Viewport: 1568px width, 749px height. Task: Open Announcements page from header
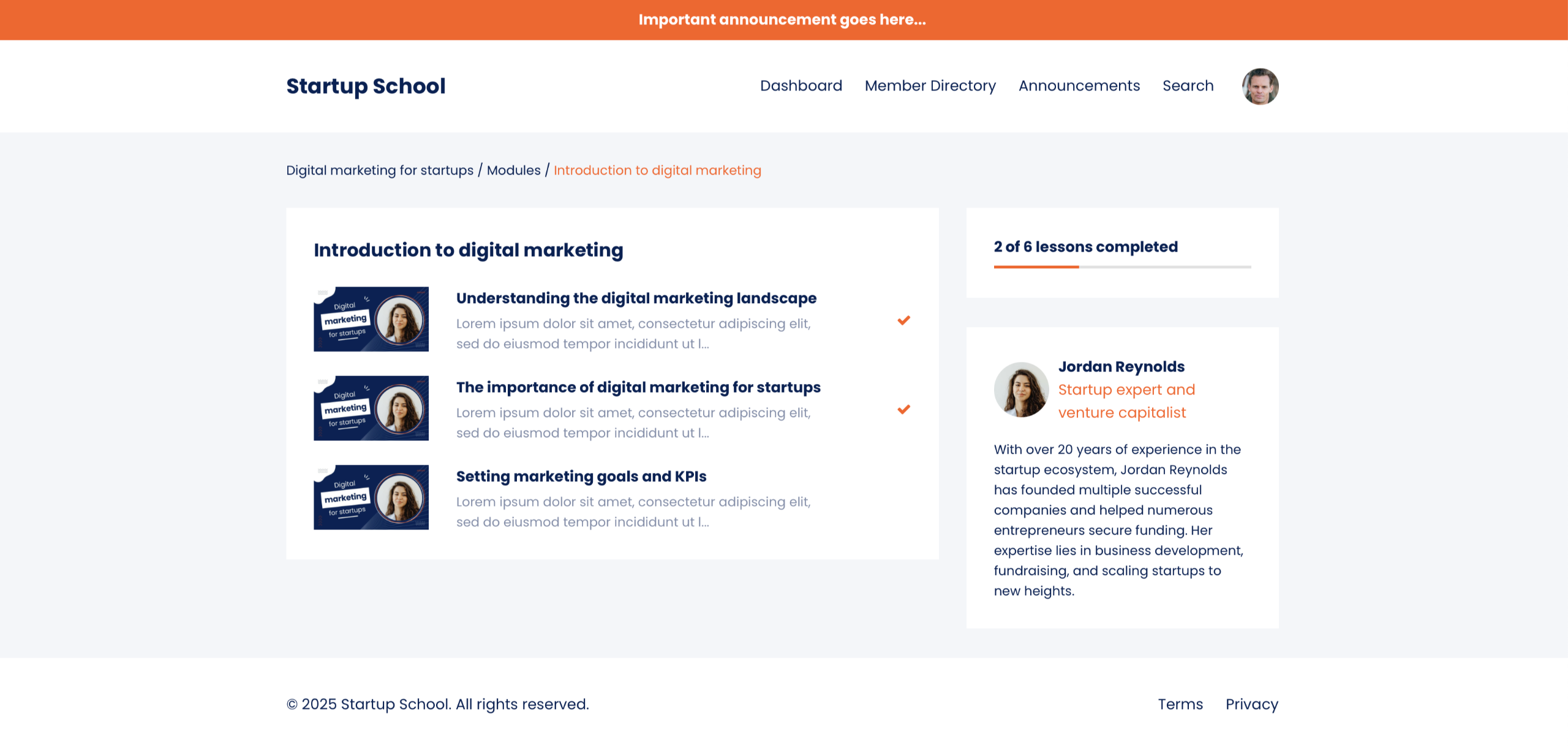[x=1079, y=86]
